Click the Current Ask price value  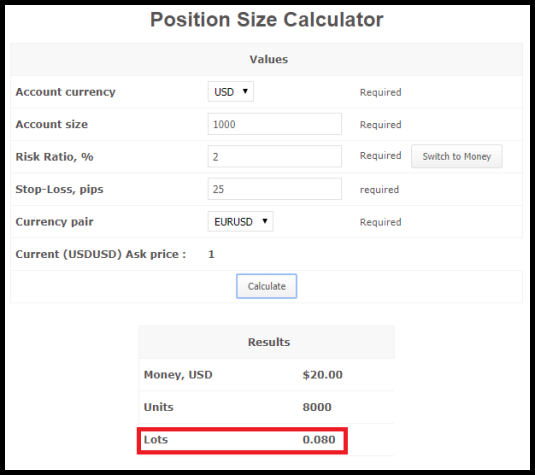point(211,254)
